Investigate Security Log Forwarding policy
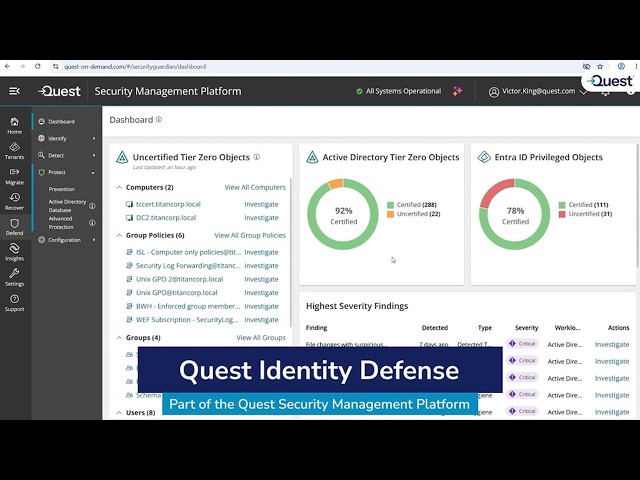The width and height of the screenshot is (640, 480). (261, 266)
